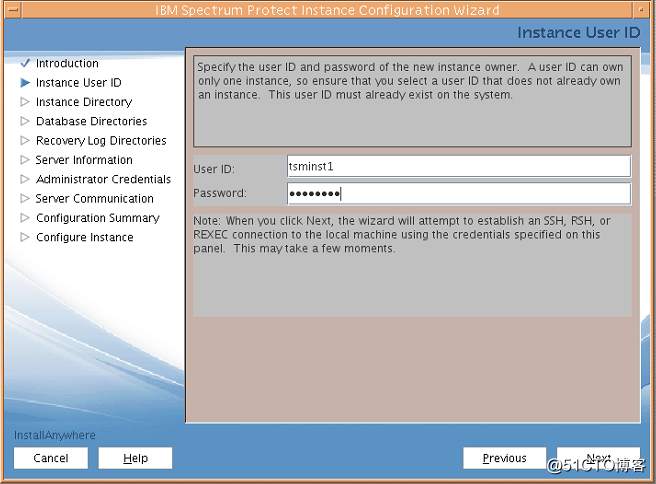Click the User ID label
The image size is (656, 484).
point(214,169)
